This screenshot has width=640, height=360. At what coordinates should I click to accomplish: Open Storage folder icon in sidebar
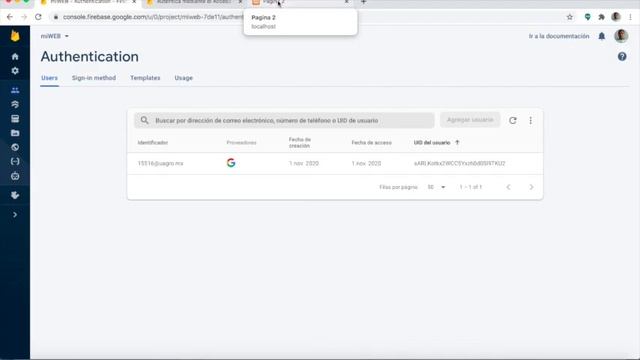15,133
